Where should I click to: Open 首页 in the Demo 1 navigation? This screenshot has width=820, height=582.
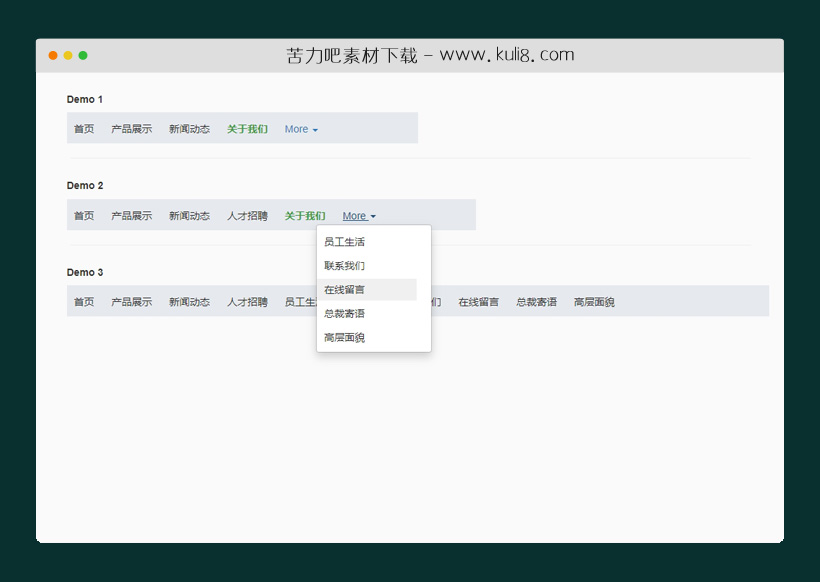tap(83, 129)
